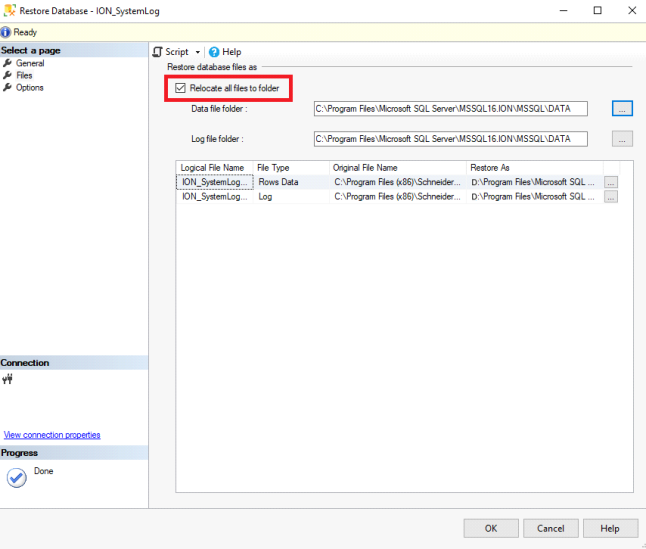Click the Script button
Image resolution: width=646 pixels, height=549 pixels.
(x=176, y=52)
